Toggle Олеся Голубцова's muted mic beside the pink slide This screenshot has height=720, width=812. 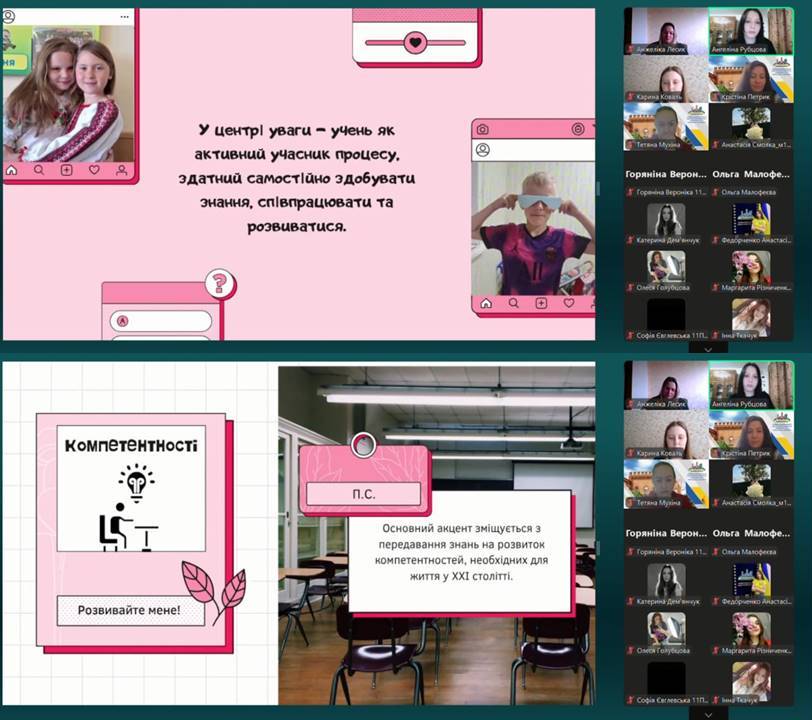pos(630,287)
